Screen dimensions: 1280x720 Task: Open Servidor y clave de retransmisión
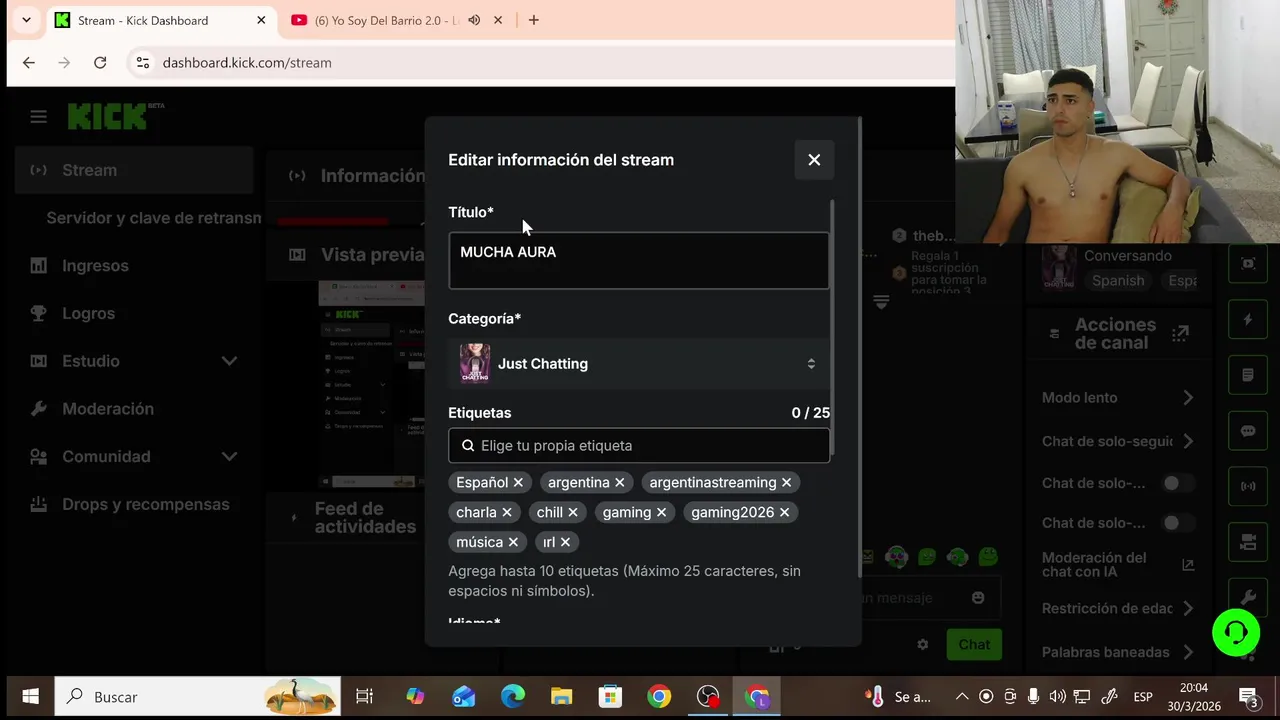[154, 218]
